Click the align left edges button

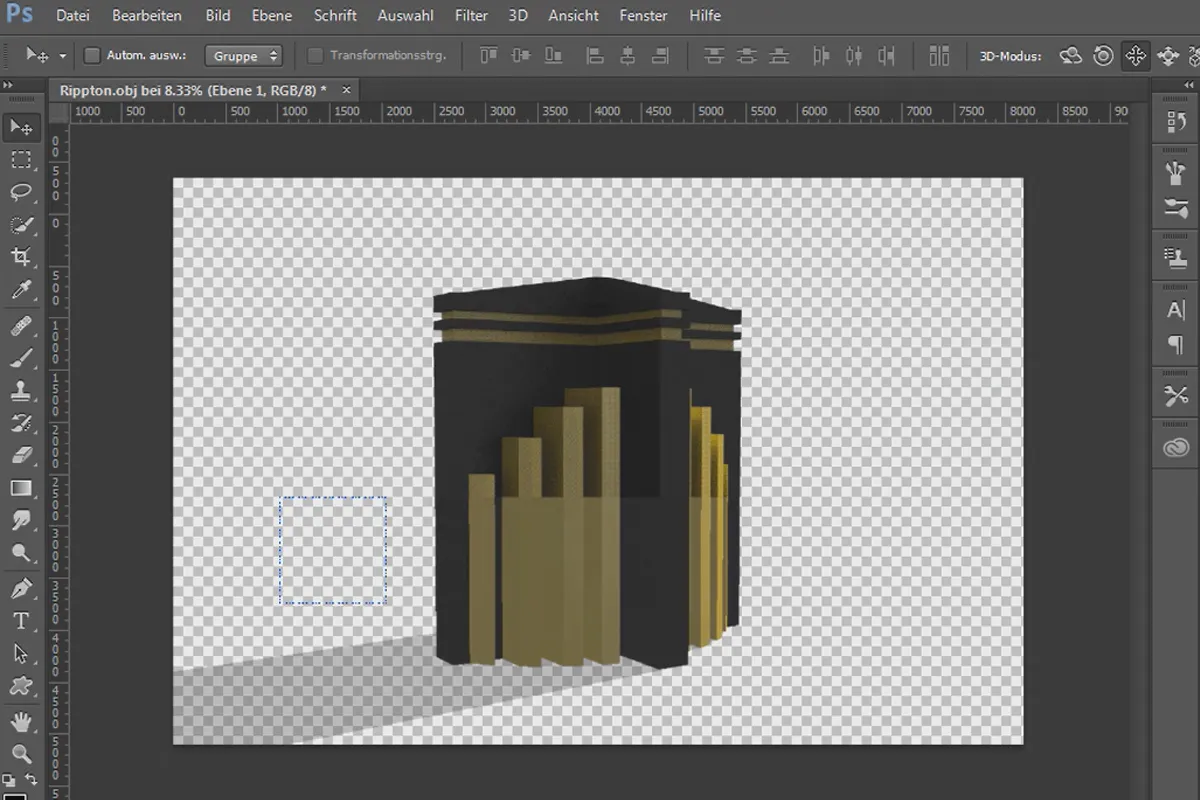coord(595,56)
